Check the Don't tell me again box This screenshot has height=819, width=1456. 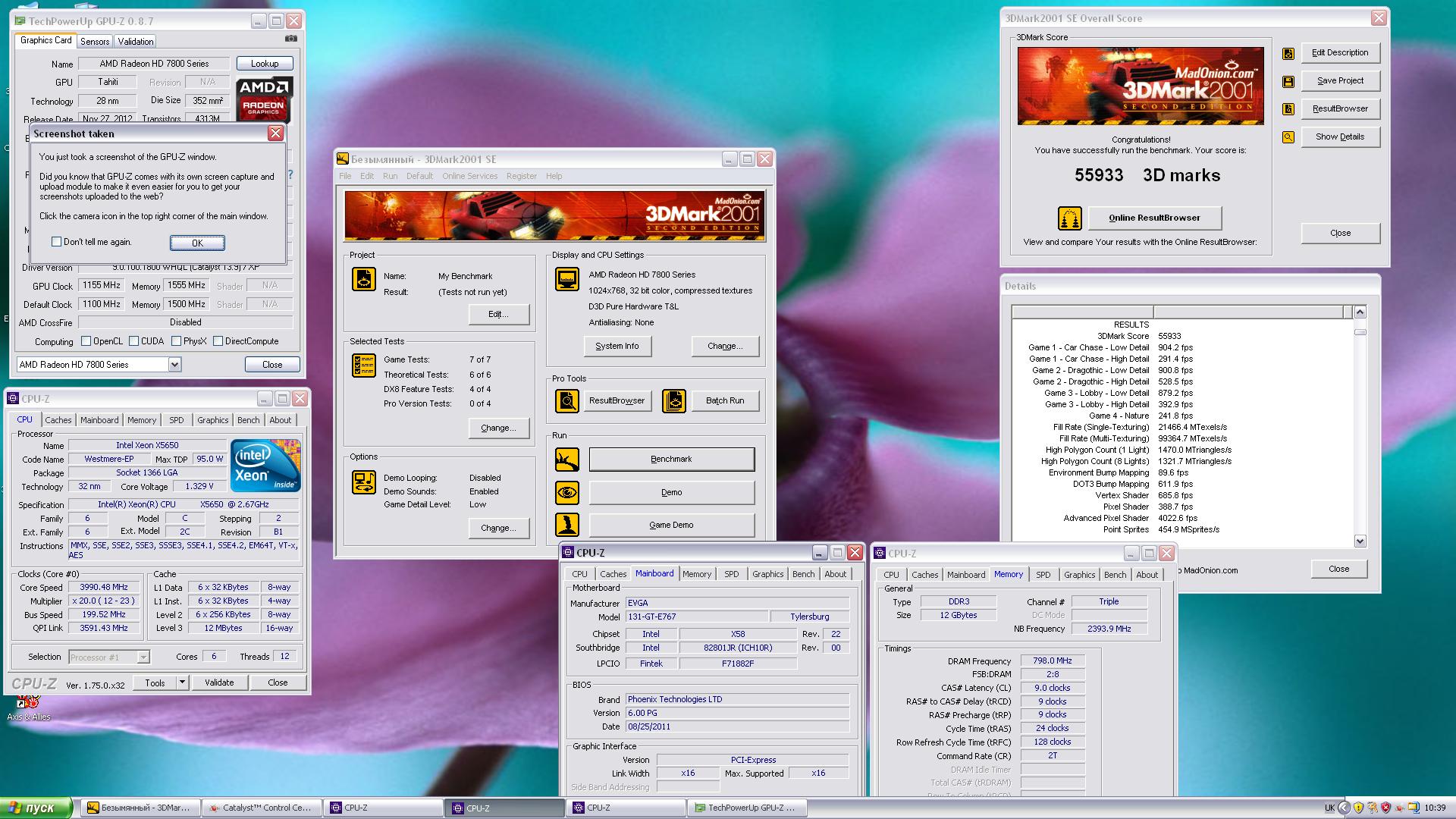[56, 242]
